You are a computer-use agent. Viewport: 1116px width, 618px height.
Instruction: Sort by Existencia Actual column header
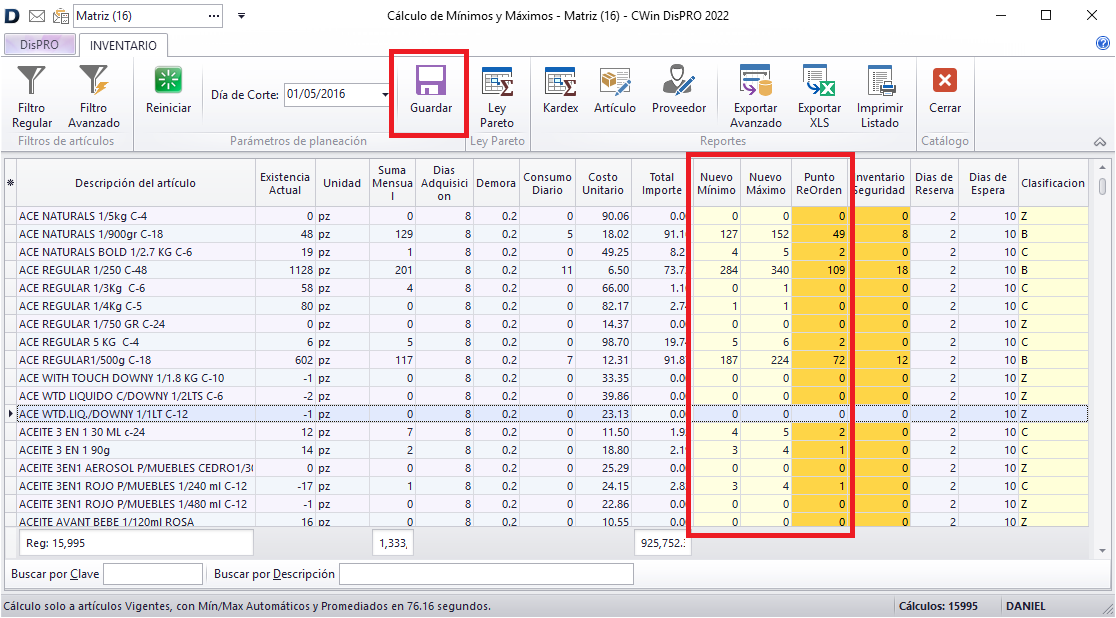click(284, 183)
